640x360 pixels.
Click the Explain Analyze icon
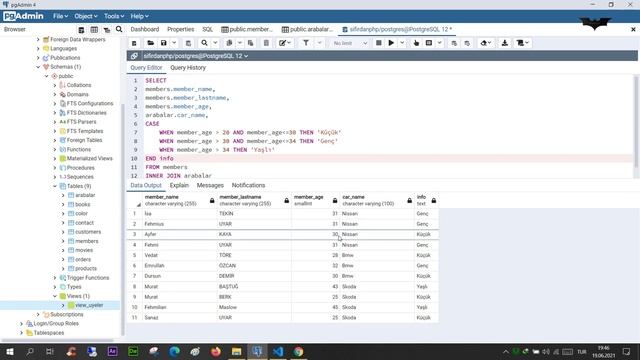[x=429, y=43]
